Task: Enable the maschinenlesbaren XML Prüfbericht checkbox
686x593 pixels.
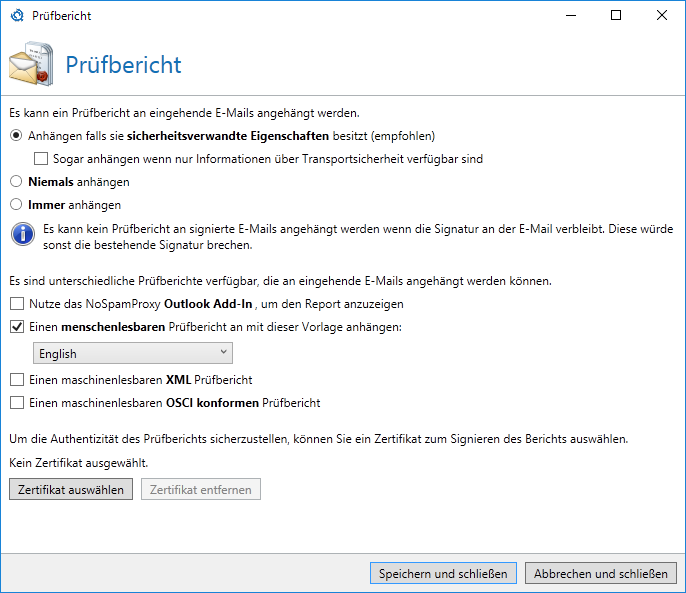Action: [17, 379]
